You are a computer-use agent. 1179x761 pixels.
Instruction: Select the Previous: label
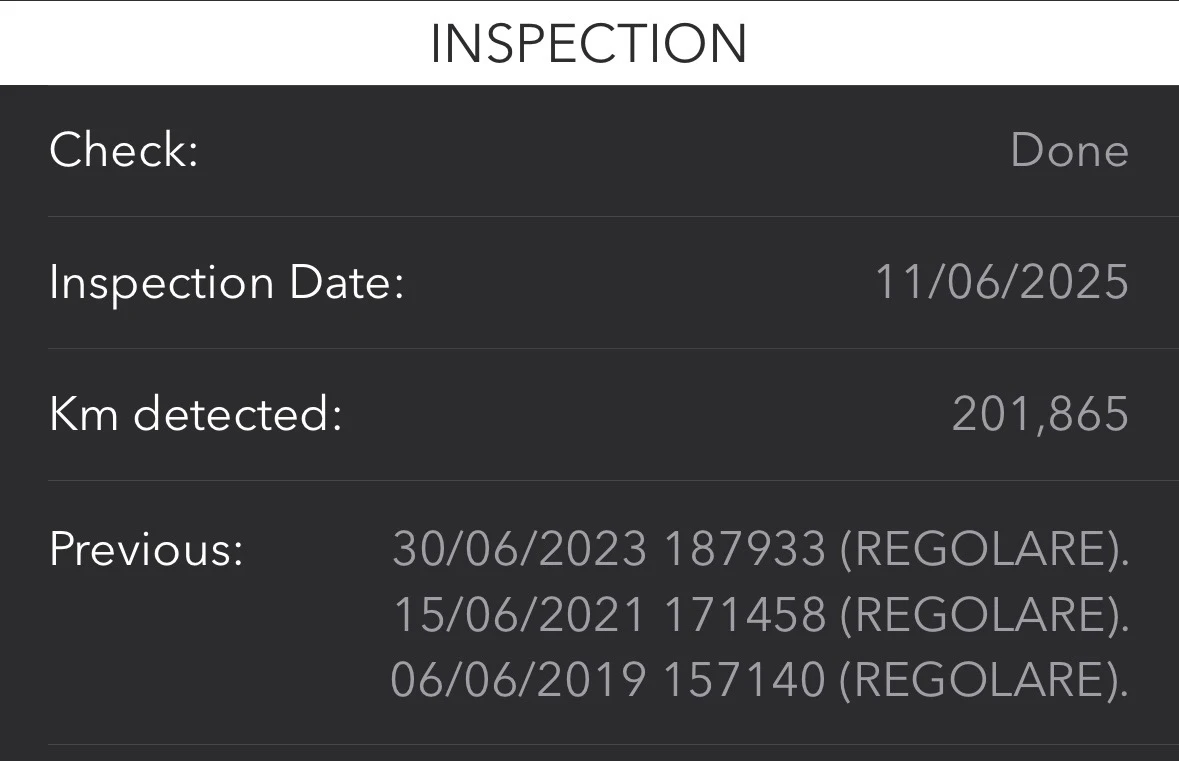tap(147, 549)
